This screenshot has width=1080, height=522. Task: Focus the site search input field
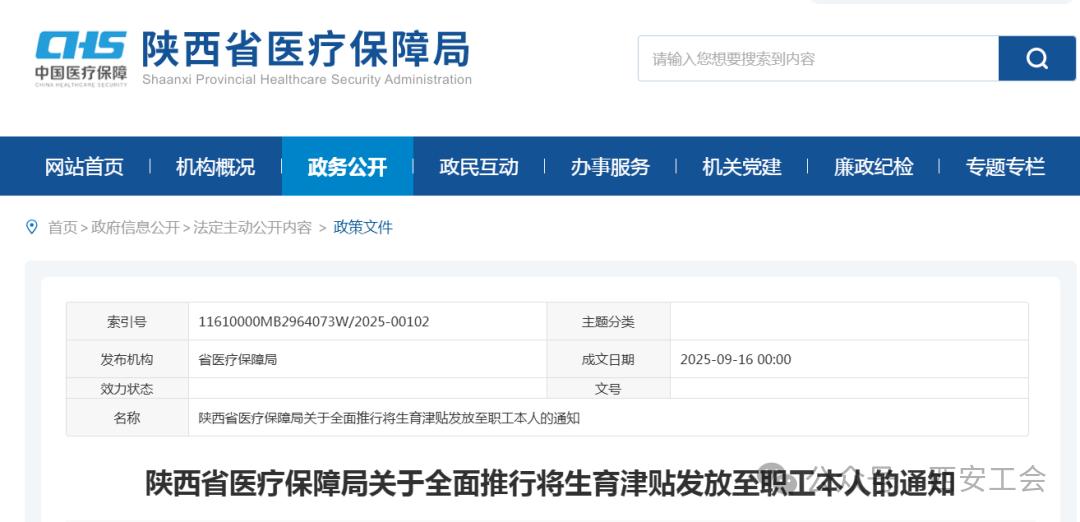click(818, 58)
